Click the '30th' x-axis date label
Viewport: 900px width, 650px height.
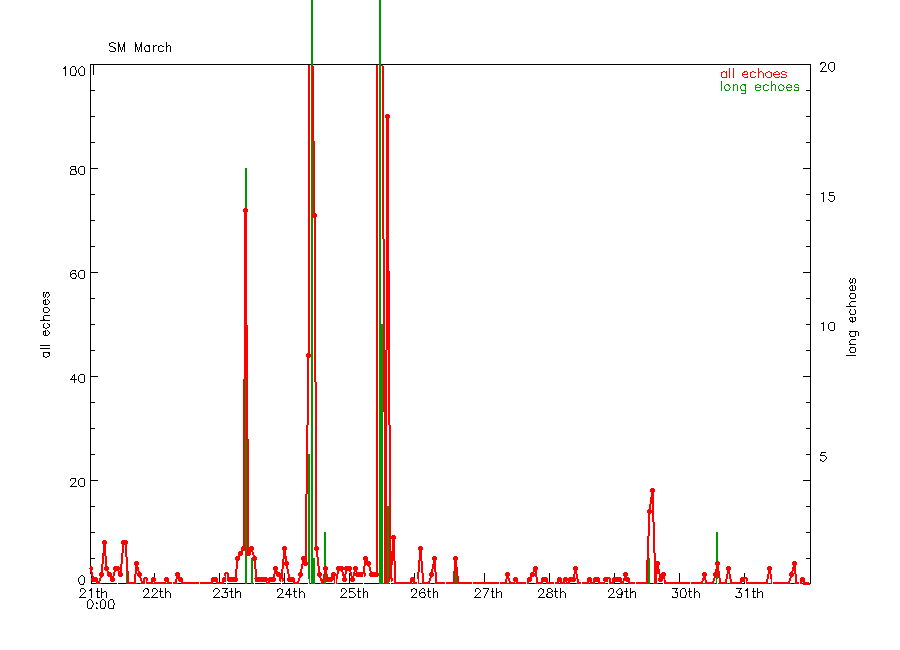(x=685, y=593)
